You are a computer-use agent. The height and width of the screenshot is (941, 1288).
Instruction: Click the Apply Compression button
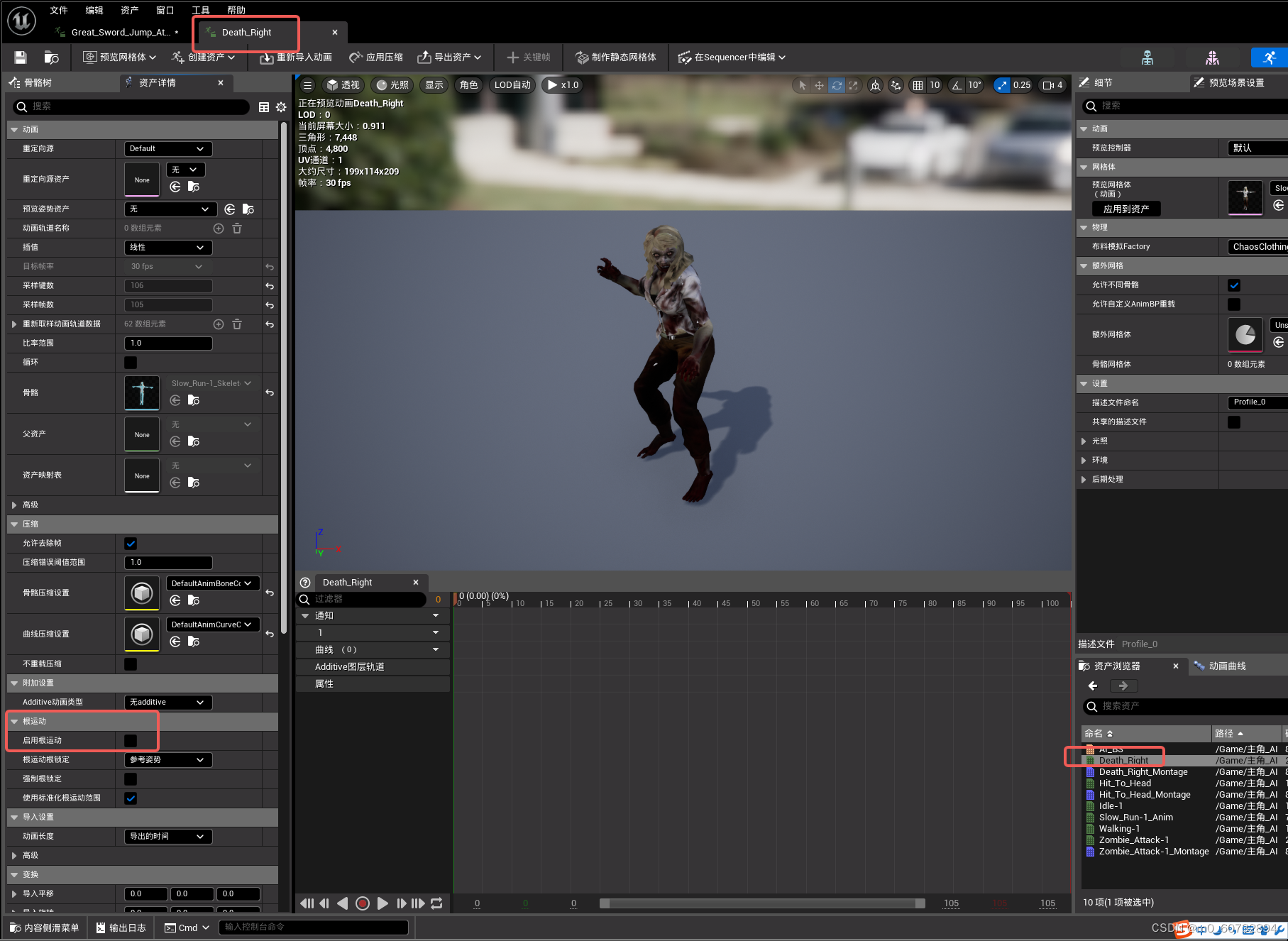tap(376, 57)
